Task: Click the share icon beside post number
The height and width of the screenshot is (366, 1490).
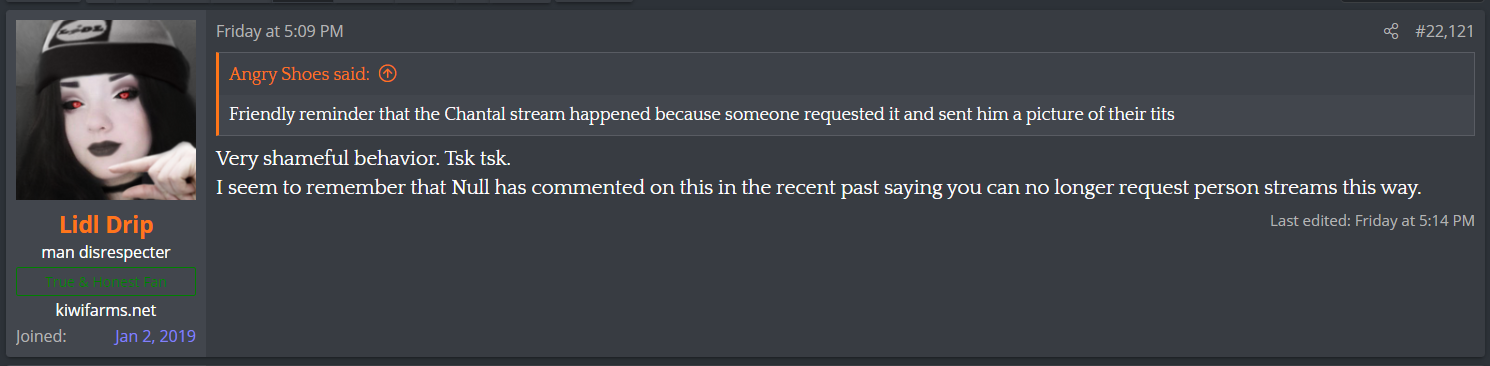Action: [1390, 32]
